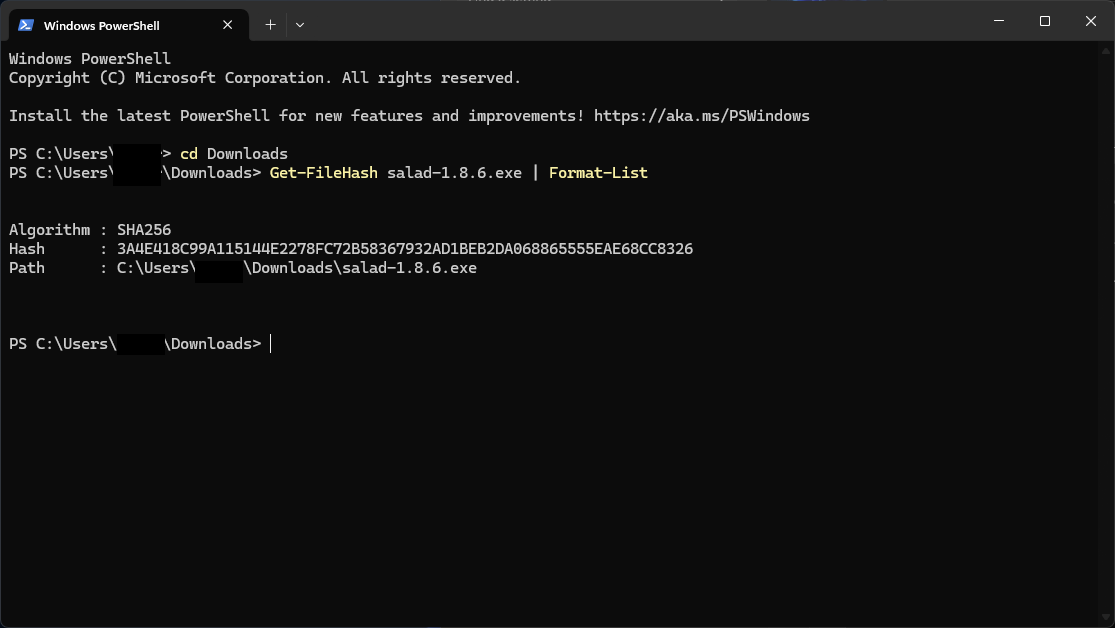
Task: Click the Get-FileHash command text
Action: tap(324, 173)
